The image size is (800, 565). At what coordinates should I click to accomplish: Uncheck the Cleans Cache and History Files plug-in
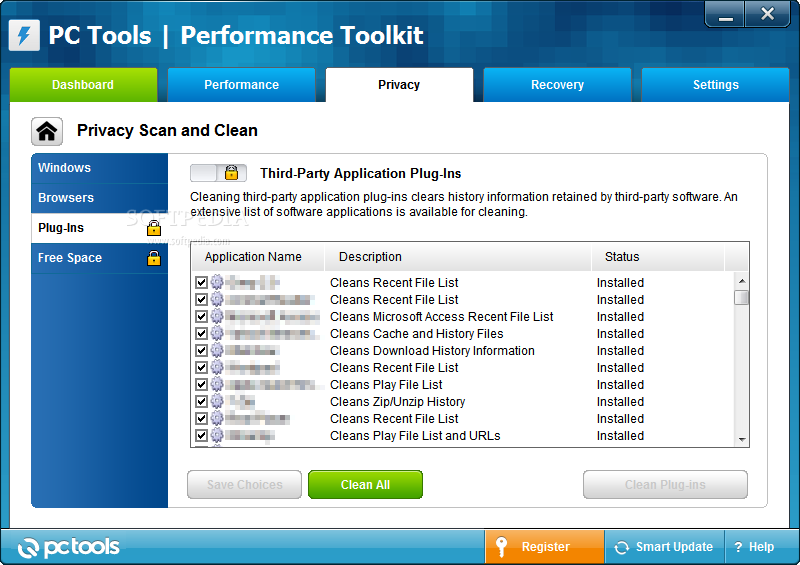[x=202, y=333]
